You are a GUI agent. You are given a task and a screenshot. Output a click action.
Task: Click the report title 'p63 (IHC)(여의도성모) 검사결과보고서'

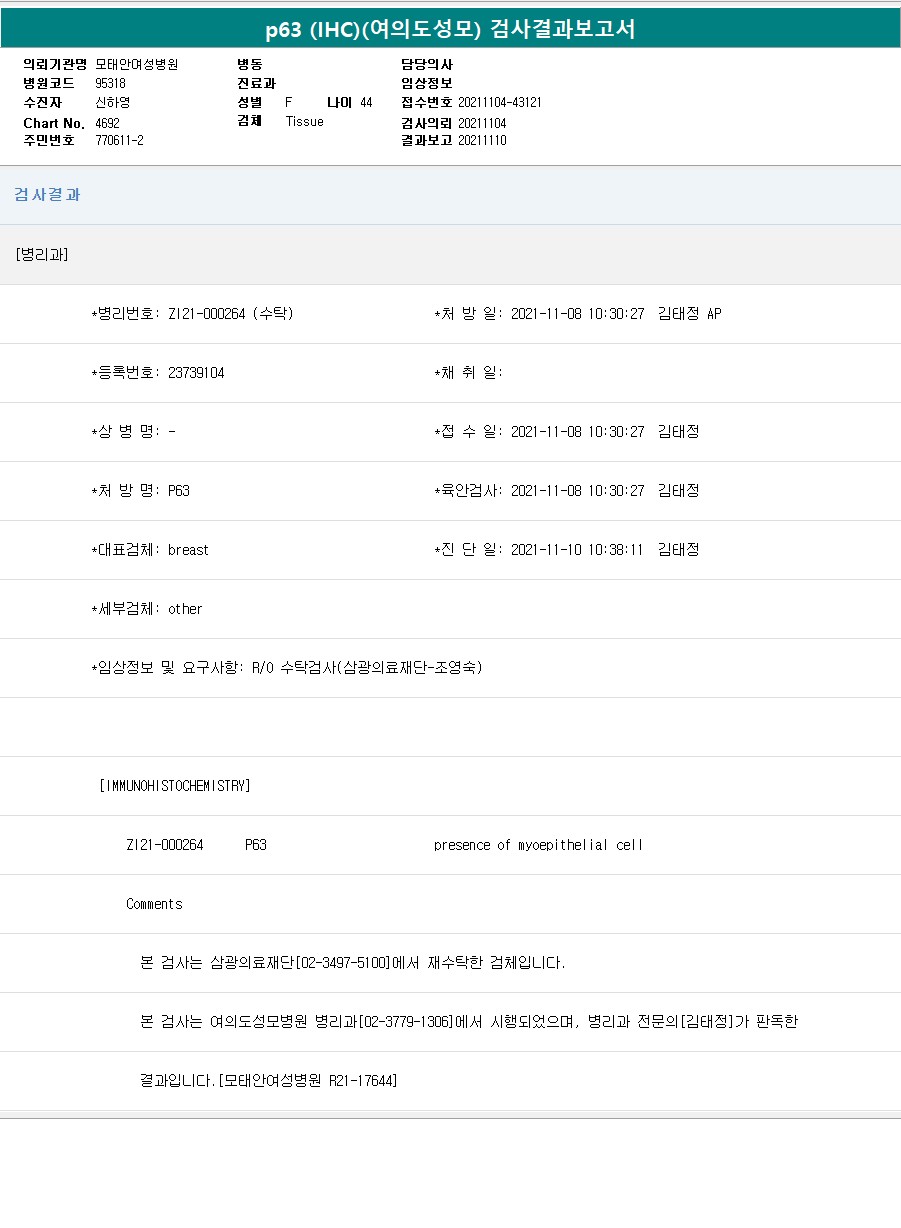[x=451, y=28]
